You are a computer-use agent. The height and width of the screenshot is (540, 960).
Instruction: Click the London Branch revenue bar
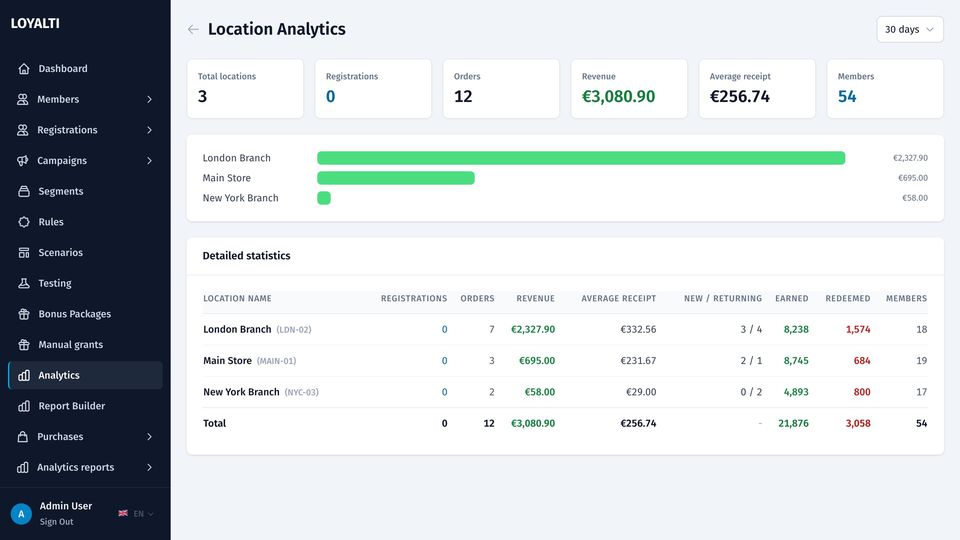pos(581,158)
